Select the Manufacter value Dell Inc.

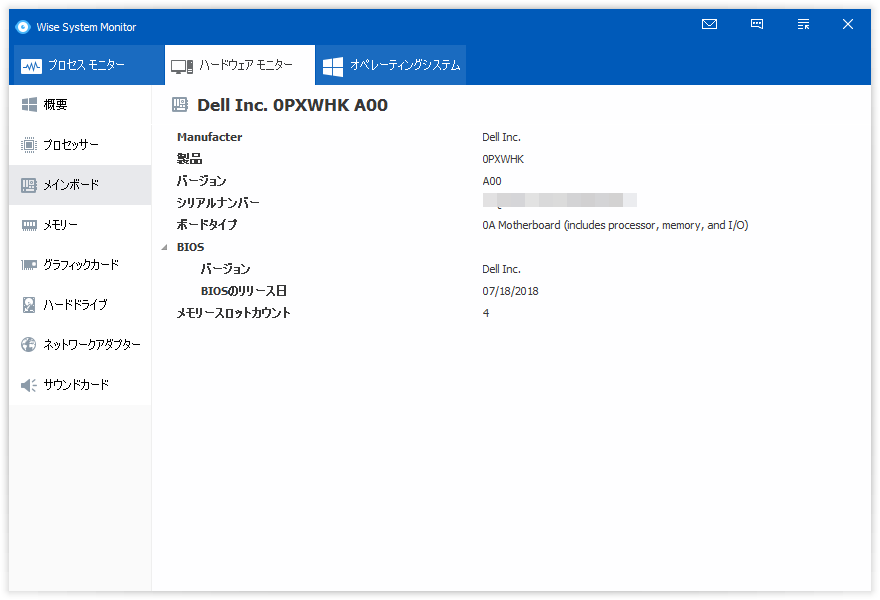pyautogui.click(x=501, y=137)
